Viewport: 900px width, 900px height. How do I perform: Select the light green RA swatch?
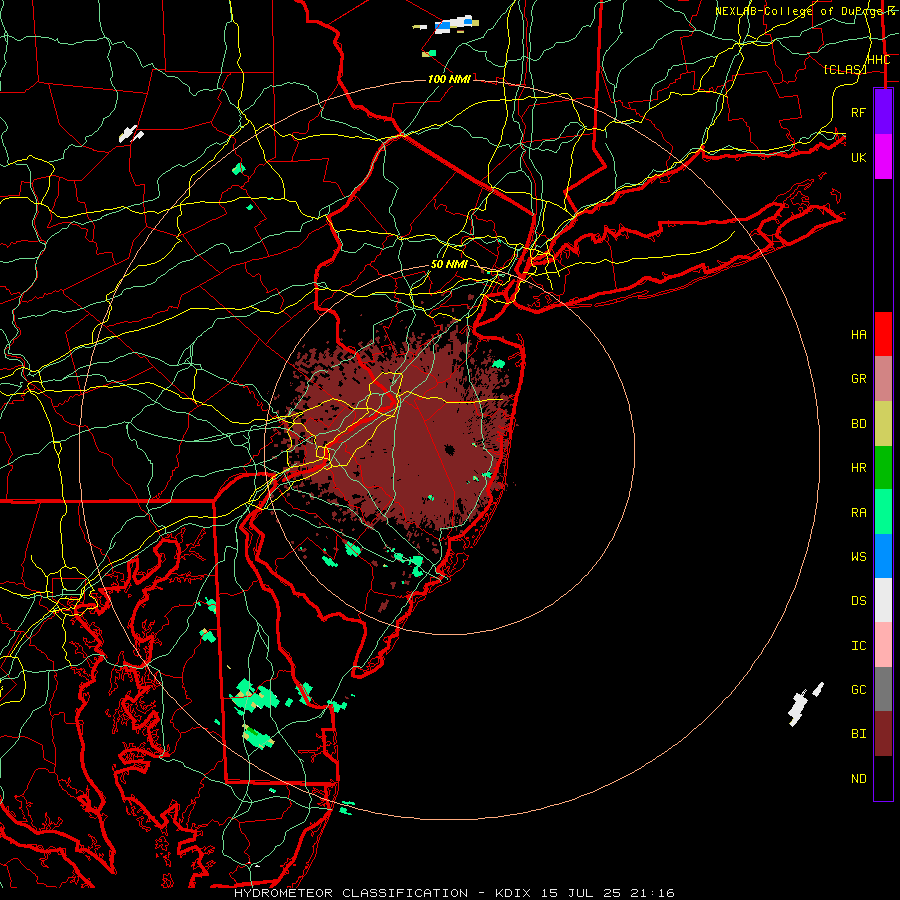883,512
